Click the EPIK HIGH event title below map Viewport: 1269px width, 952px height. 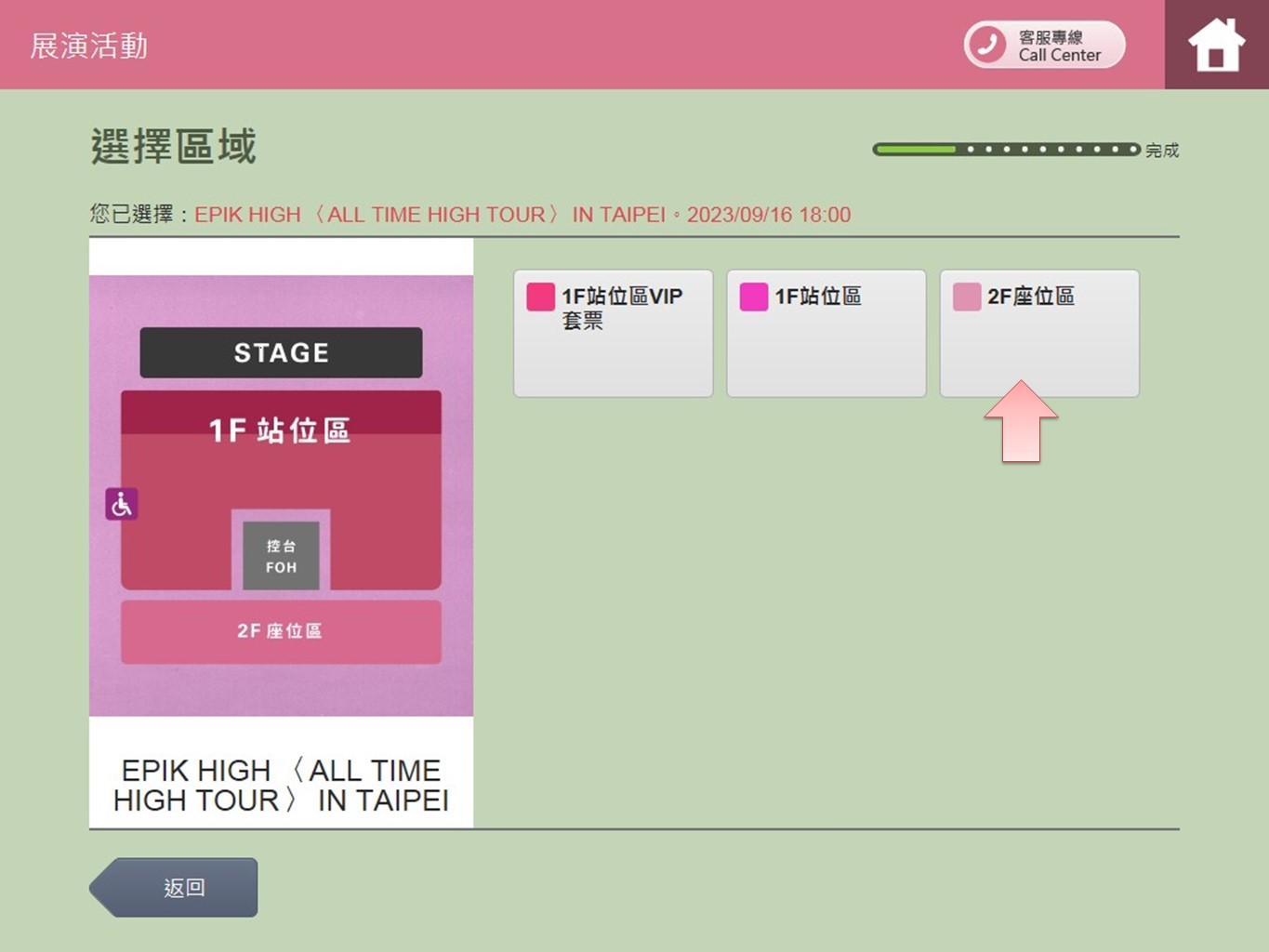click(x=281, y=785)
